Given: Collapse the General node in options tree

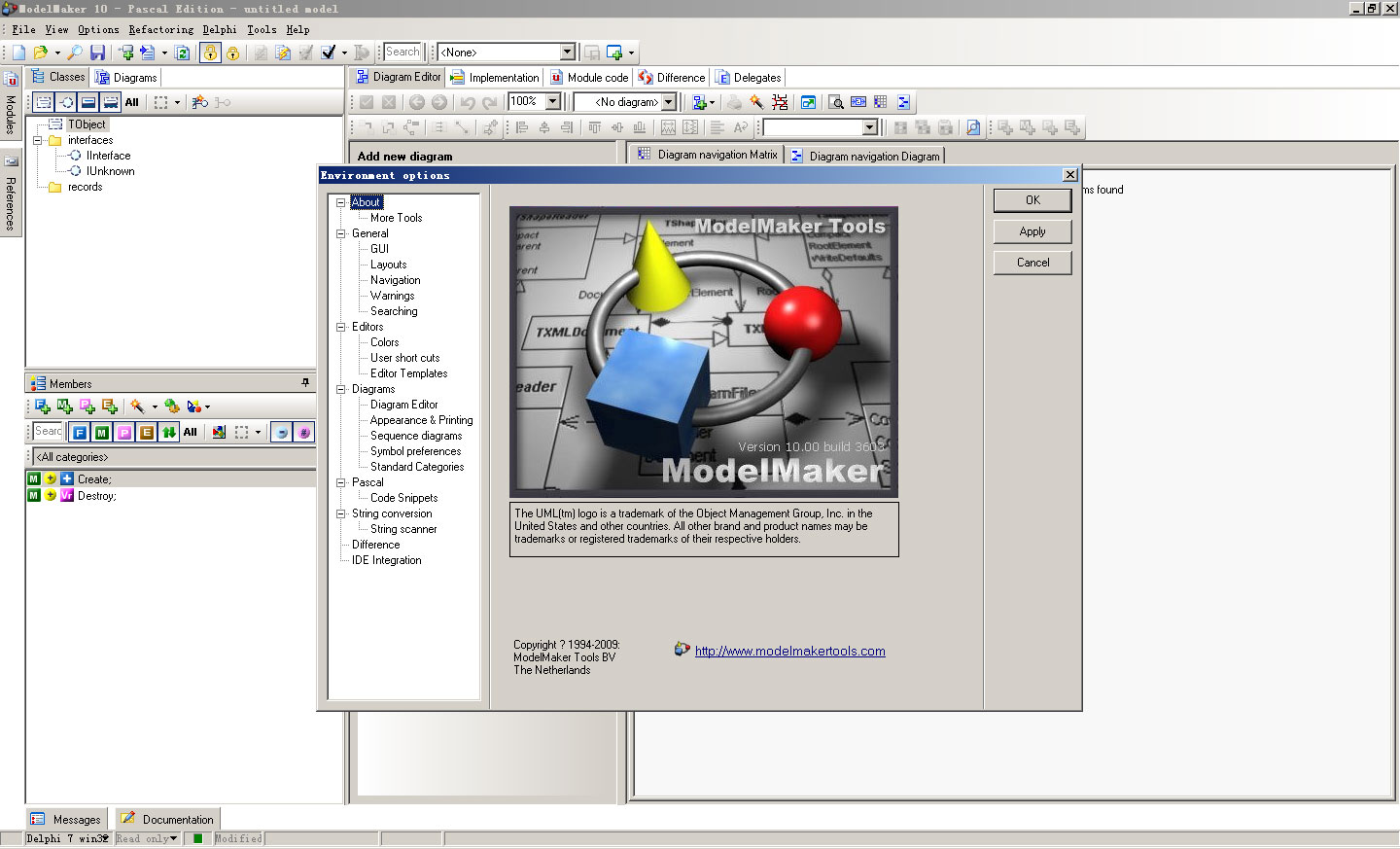Looking at the screenshot, I should pos(341,233).
